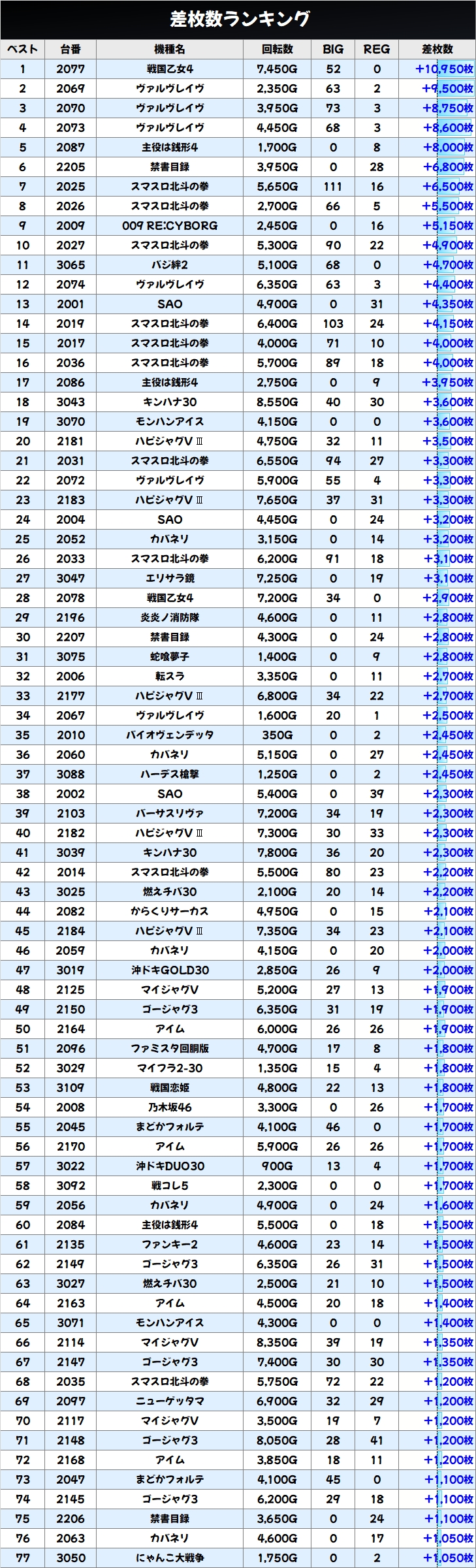The image size is (476, 1568).
Task: Click ファミスタ回胴版 machine name
Action: click(x=170, y=1049)
